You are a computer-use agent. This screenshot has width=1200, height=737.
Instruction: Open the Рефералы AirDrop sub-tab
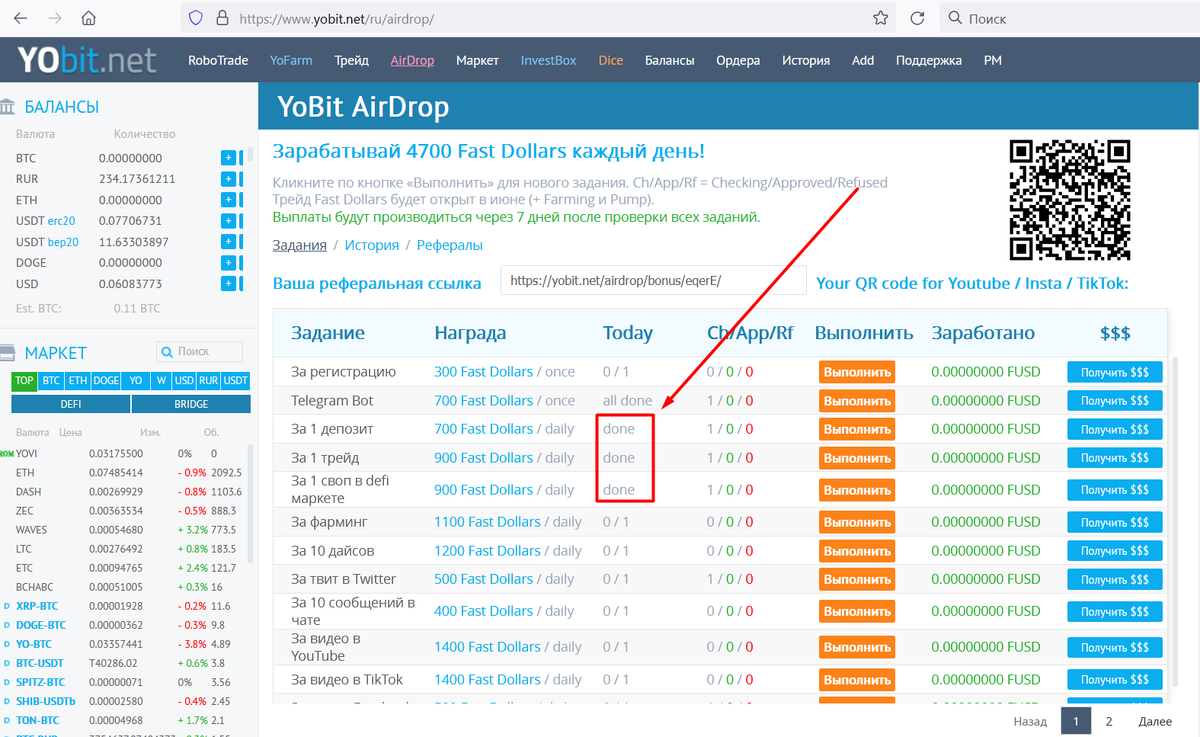click(x=450, y=245)
